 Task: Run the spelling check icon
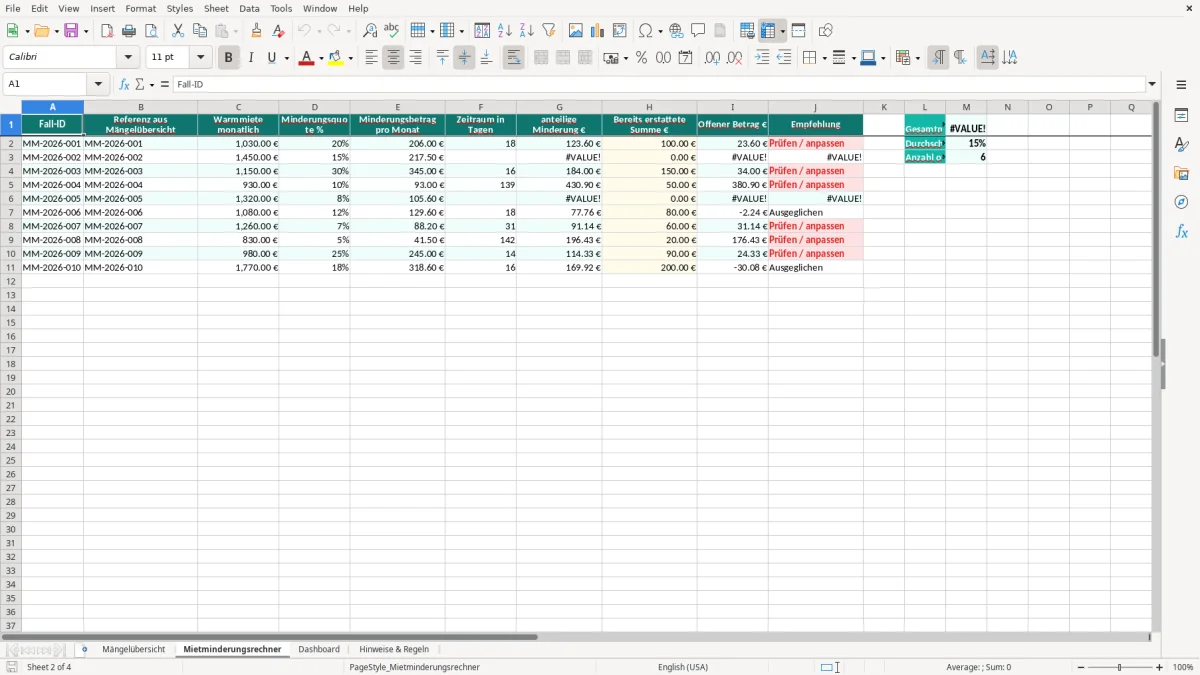click(x=392, y=31)
